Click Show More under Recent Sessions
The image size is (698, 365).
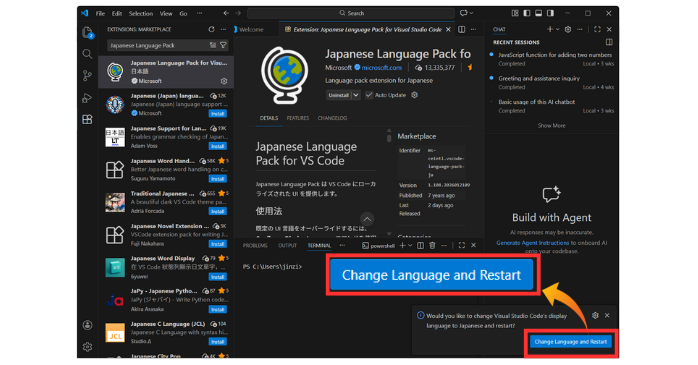[x=551, y=126]
